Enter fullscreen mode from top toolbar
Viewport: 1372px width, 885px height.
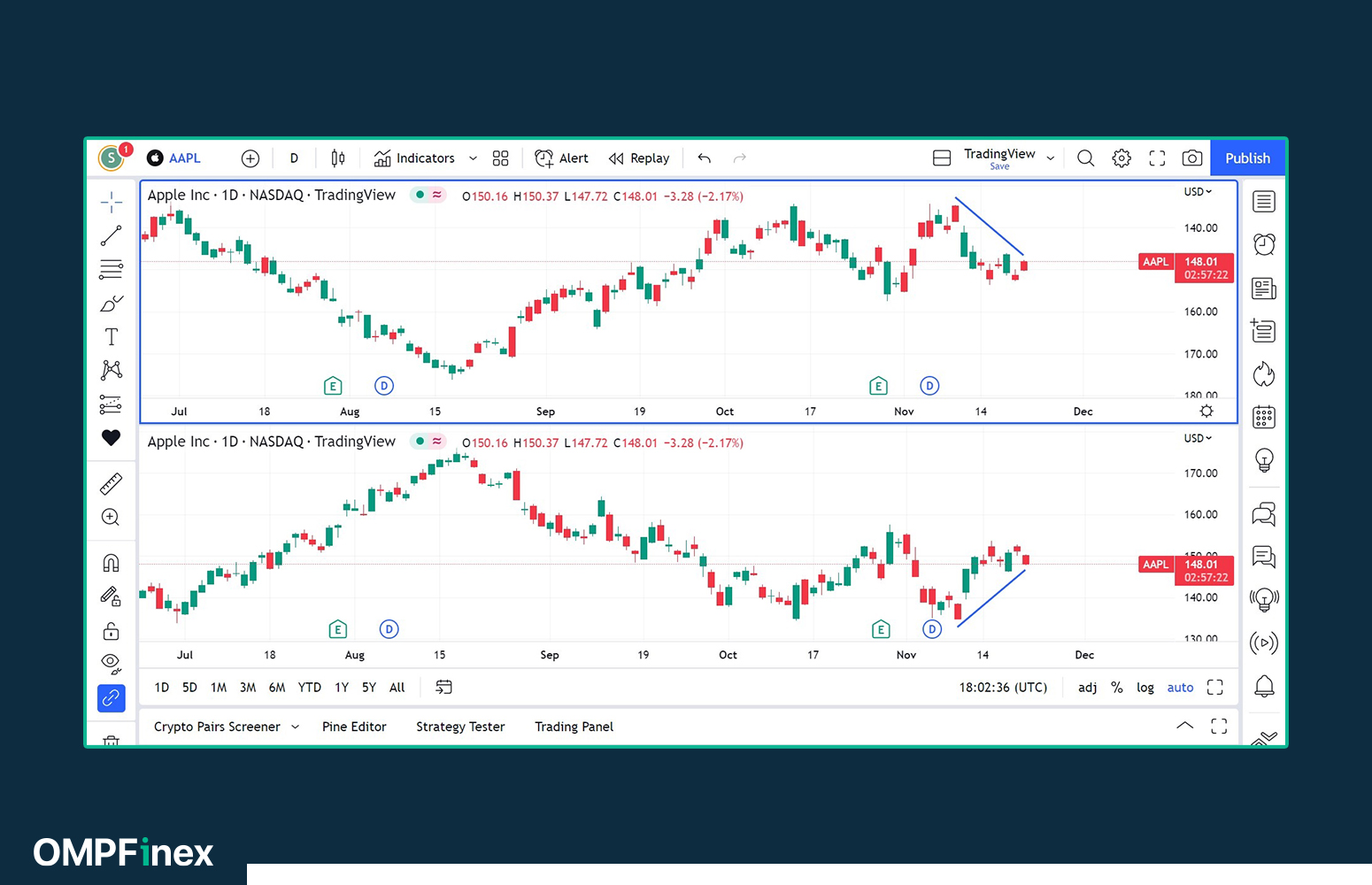[x=1157, y=158]
